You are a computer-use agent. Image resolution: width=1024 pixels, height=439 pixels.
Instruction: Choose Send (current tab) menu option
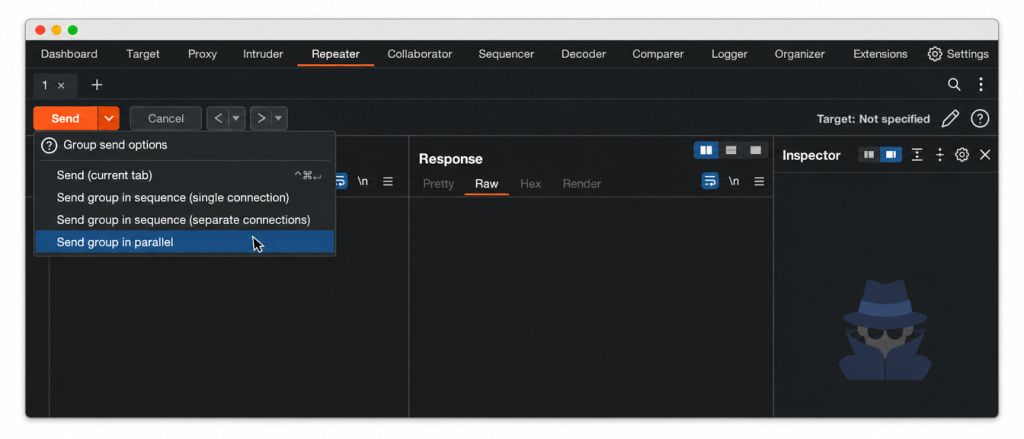[x=185, y=175]
